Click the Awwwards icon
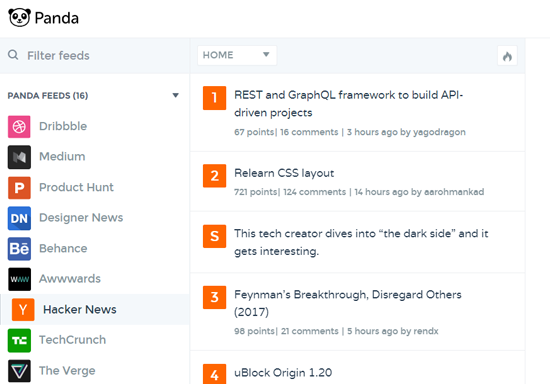This screenshot has height=384, width=550. [19, 279]
